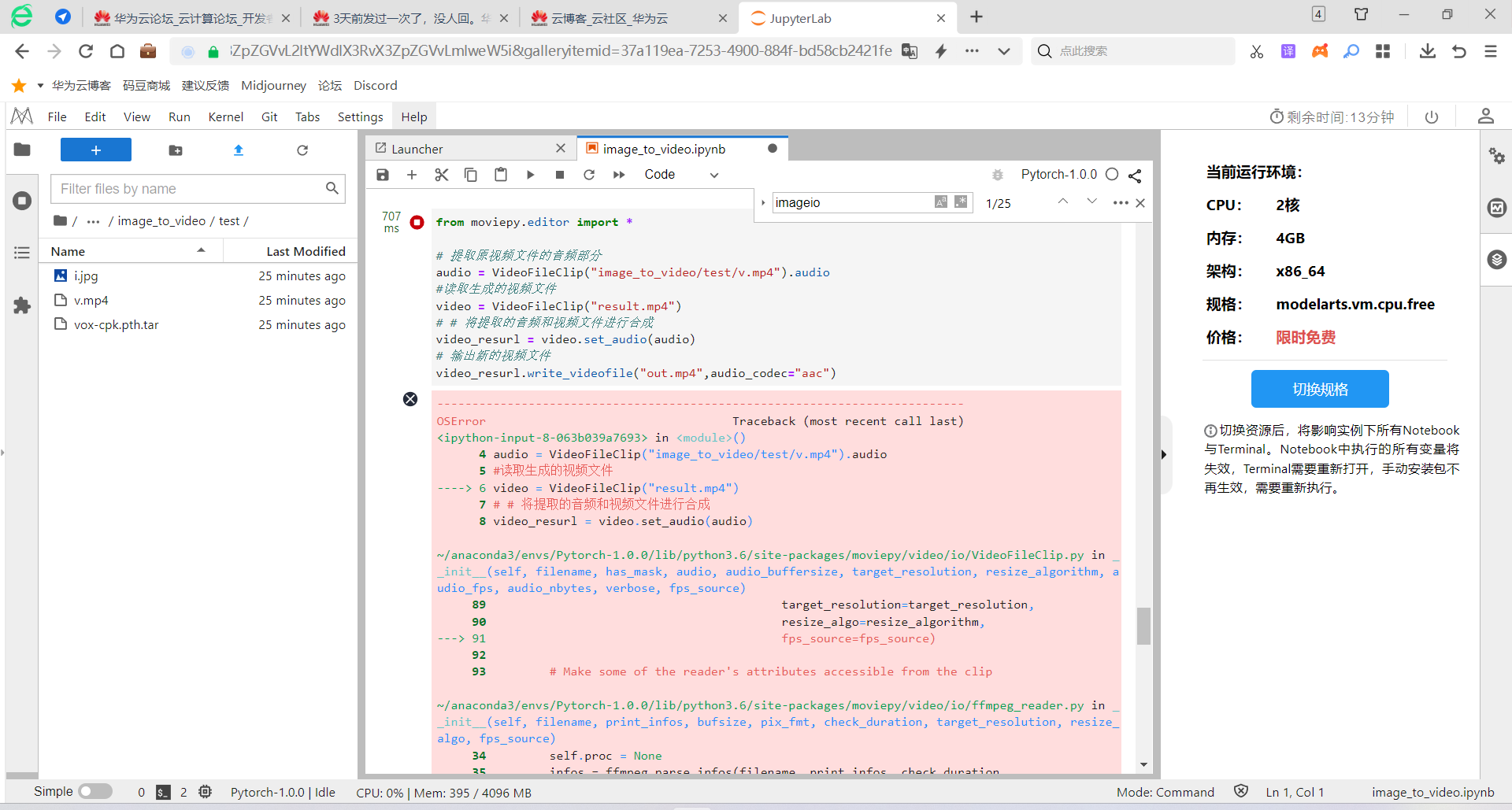Sort files by Last Modified column
Viewport: 1512px width, 810px height.
click(306, 251)
